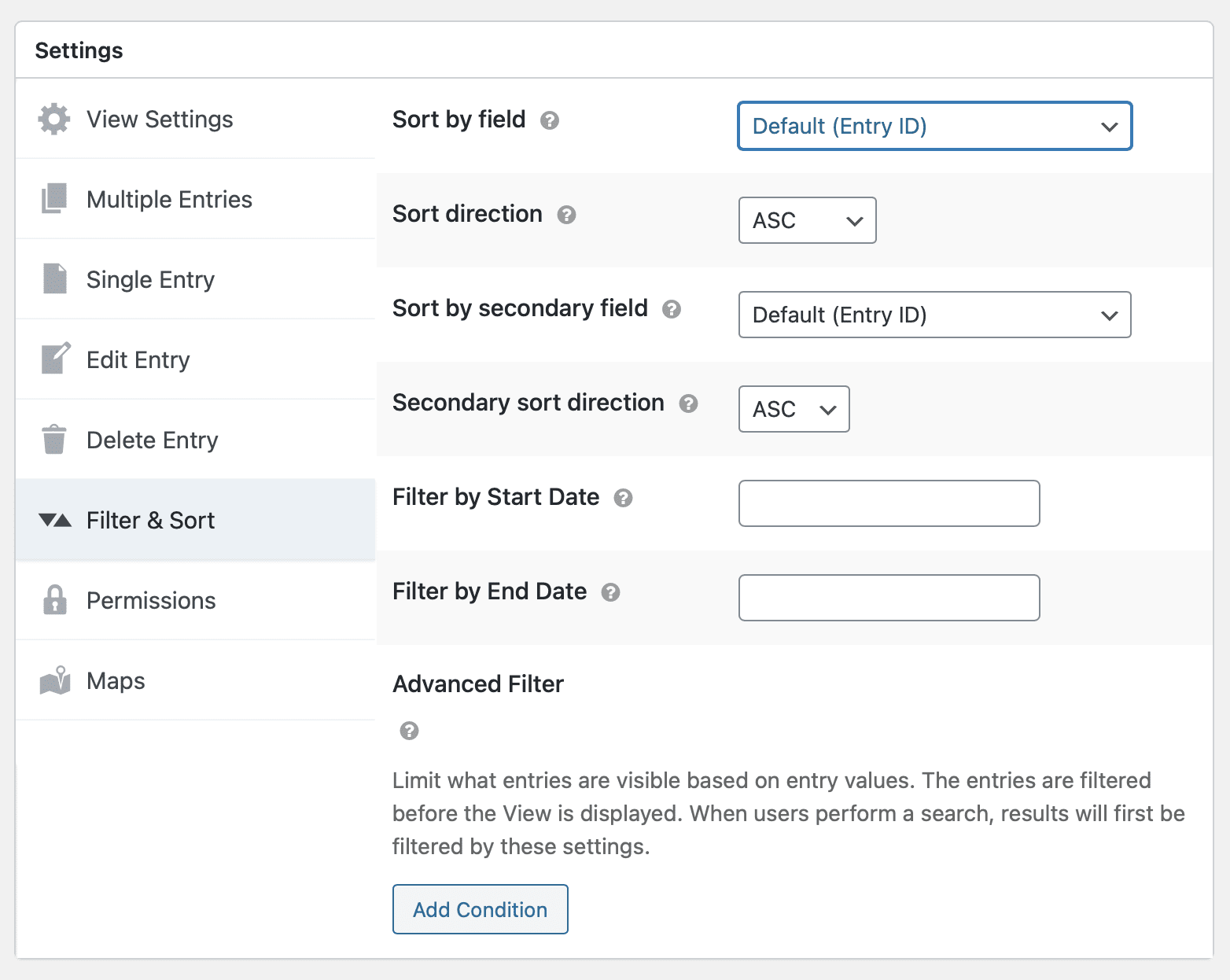This screenshot has height=980, width=1230.
Task: Go to the Edit Entry tab
Action: tap(138, 360)
